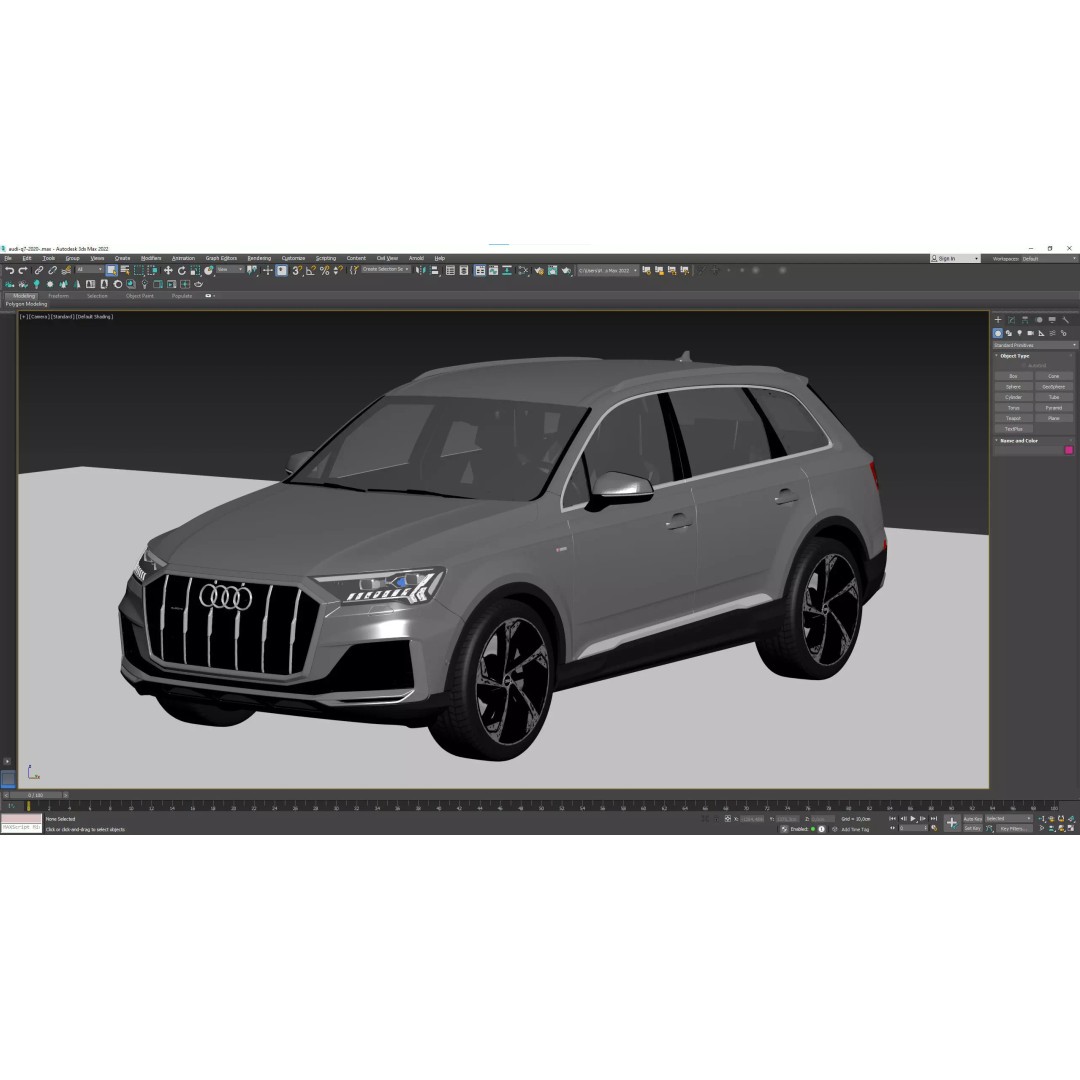Click the Teapot primitive button
The width and height of the screenshot is (1080, 1080).
tap(1013, 418)
